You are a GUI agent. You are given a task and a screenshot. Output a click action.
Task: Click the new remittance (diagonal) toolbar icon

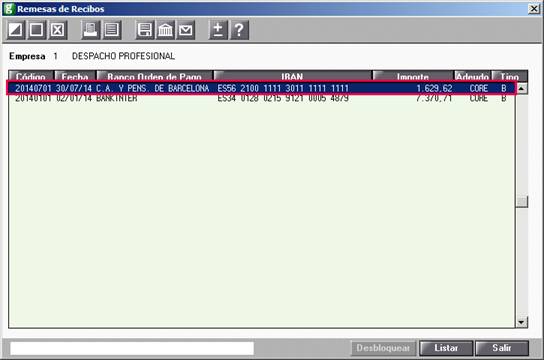point(16,30)
